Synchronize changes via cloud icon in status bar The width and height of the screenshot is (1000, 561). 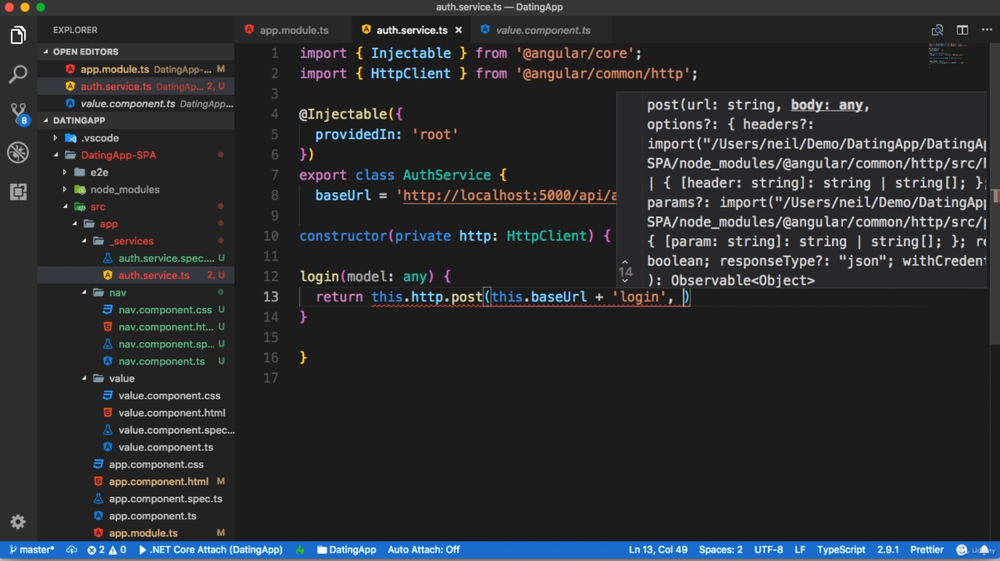[71, 550]
